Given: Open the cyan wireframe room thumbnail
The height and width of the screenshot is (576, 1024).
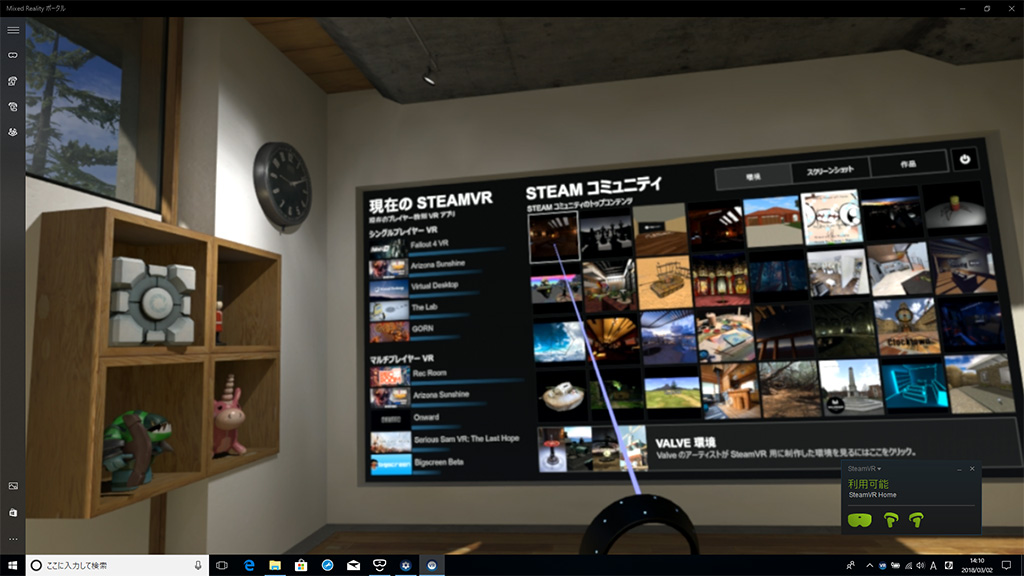Looking at the screenshot, I should click(914, 386).
